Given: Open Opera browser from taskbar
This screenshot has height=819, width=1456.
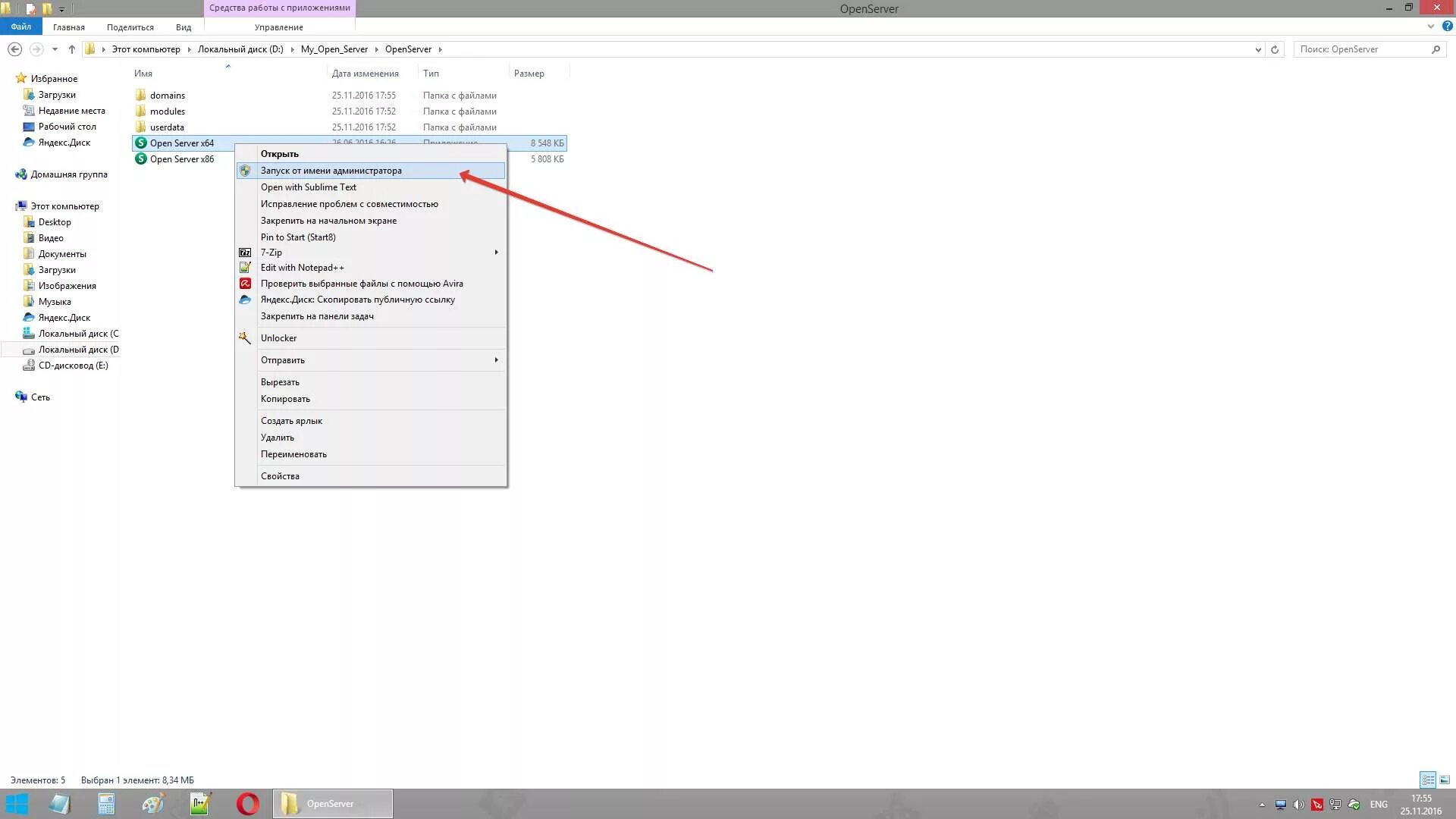Looking at the screenshot, I should click(x=247, y=804).
